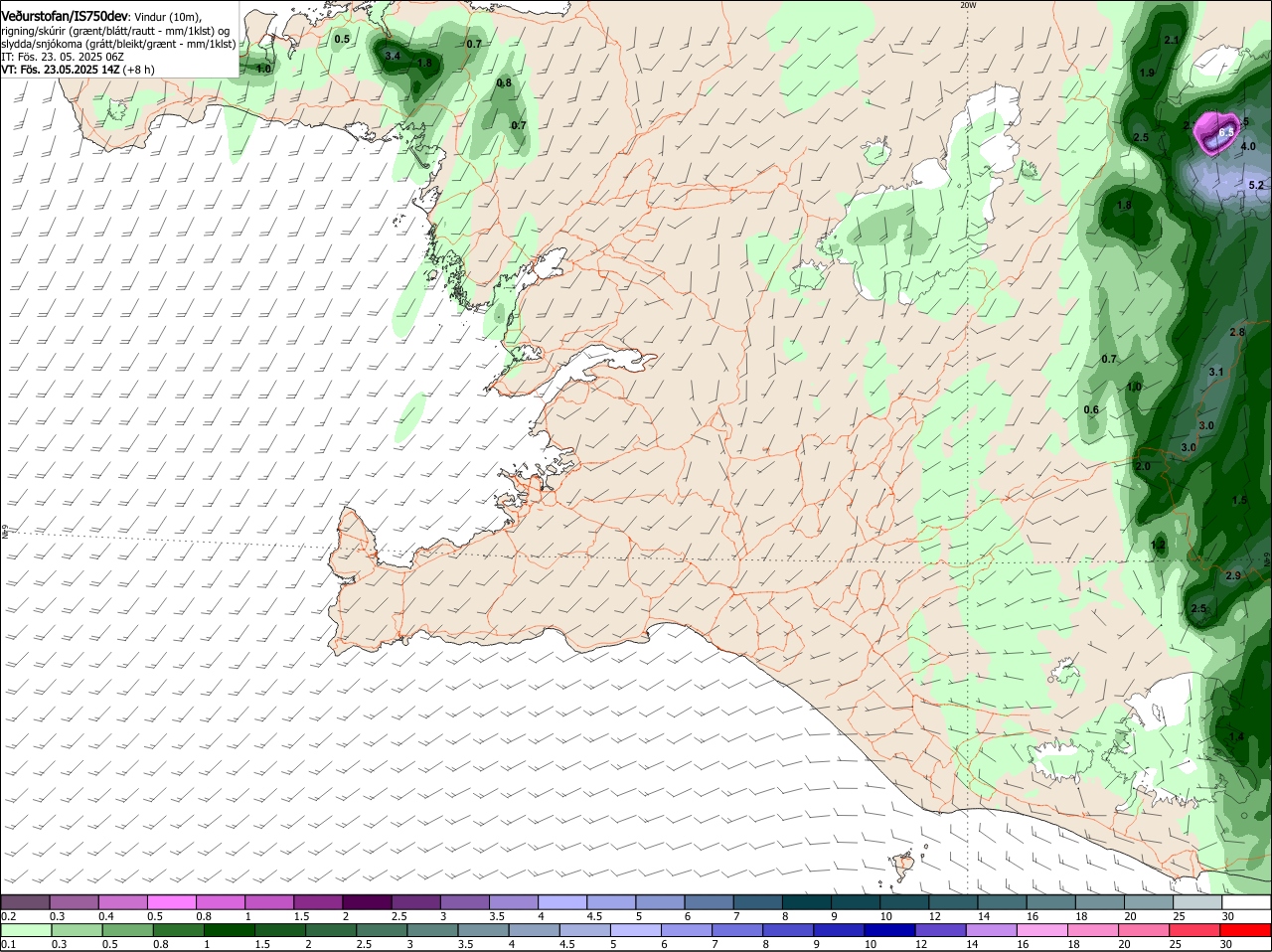This screenshot has height=952, width=1272.
Task: Click the 0.2 label on snow legend
Action: pos(8,916)
